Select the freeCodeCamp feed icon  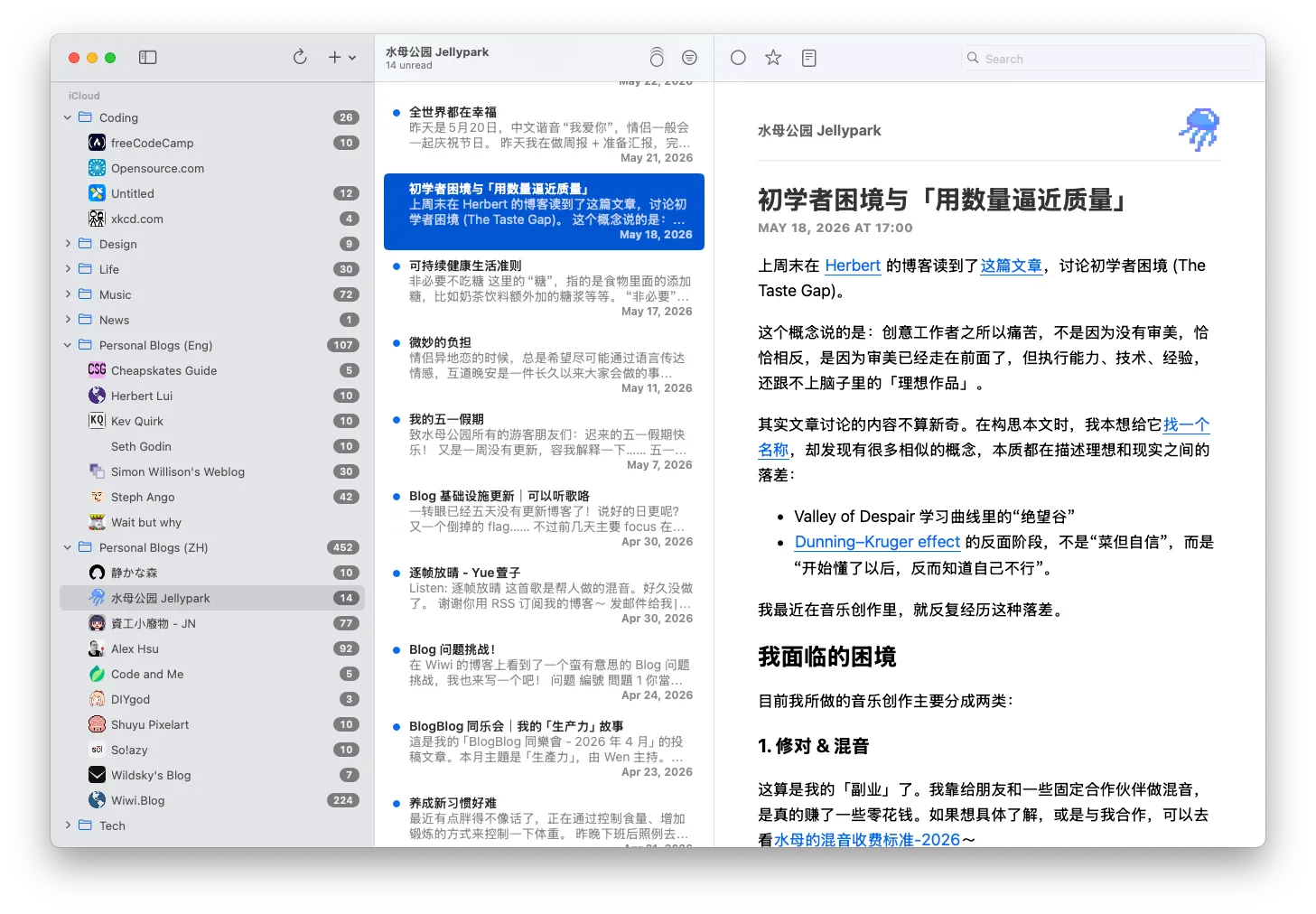coord(97,143)
